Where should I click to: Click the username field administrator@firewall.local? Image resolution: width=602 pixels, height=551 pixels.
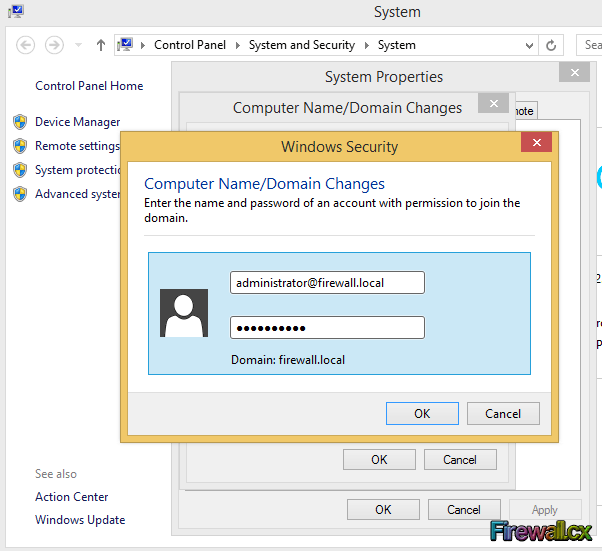(x=327, y=283)
